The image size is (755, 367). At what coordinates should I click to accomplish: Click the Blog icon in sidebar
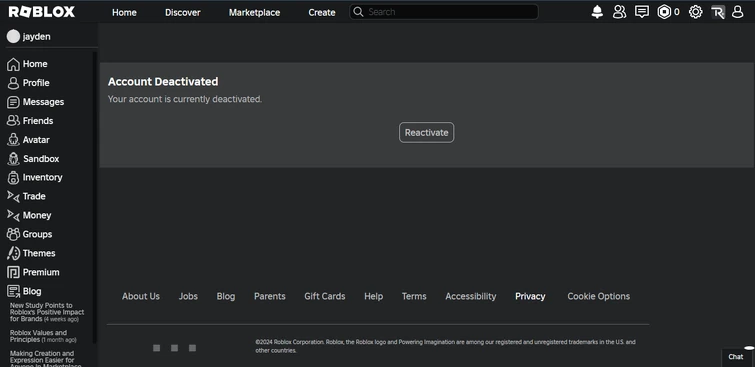tap(13, 291)
